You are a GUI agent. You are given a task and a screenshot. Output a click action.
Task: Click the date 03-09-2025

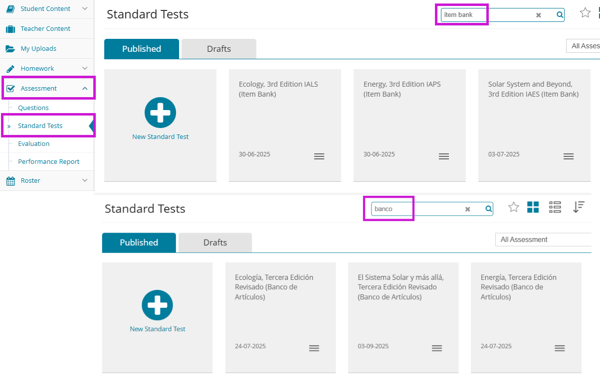(x=373, y=346)
